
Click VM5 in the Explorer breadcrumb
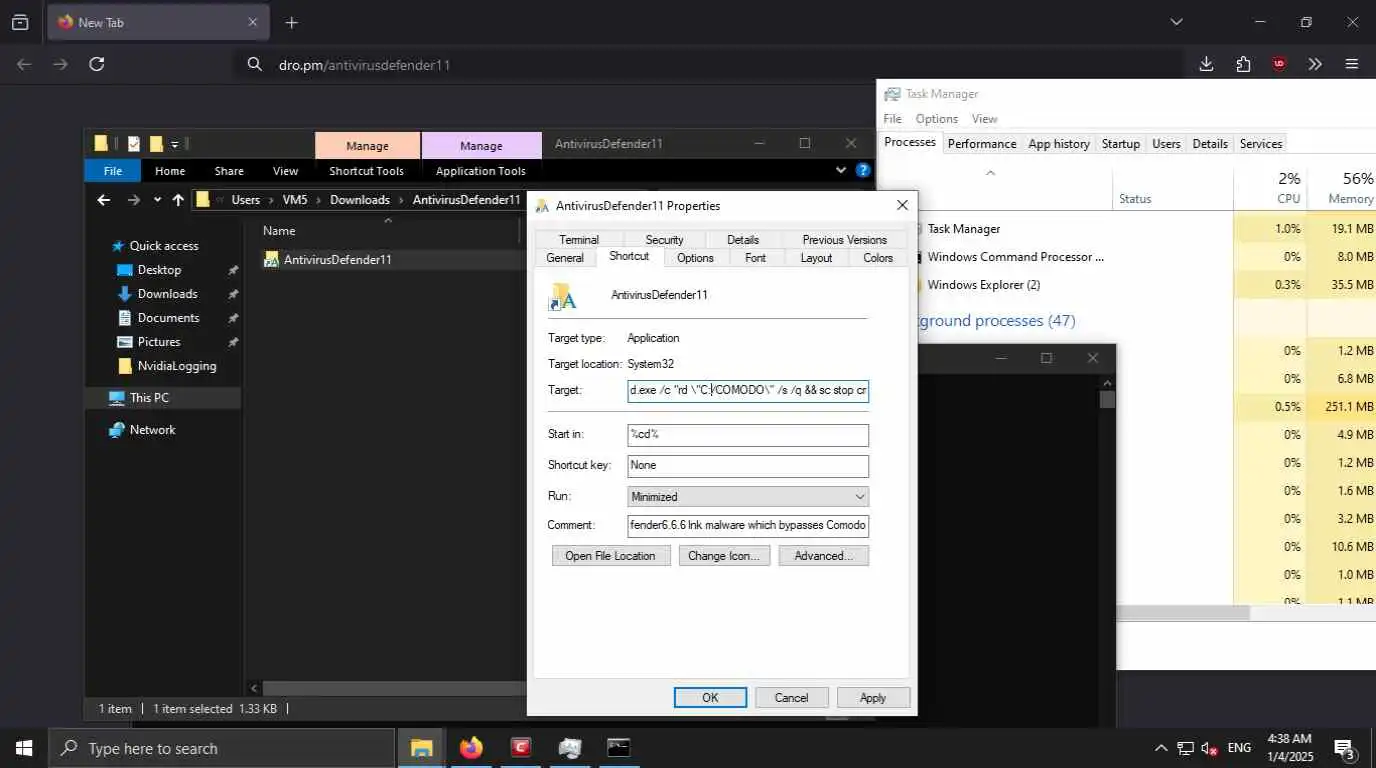click(295, 200)
